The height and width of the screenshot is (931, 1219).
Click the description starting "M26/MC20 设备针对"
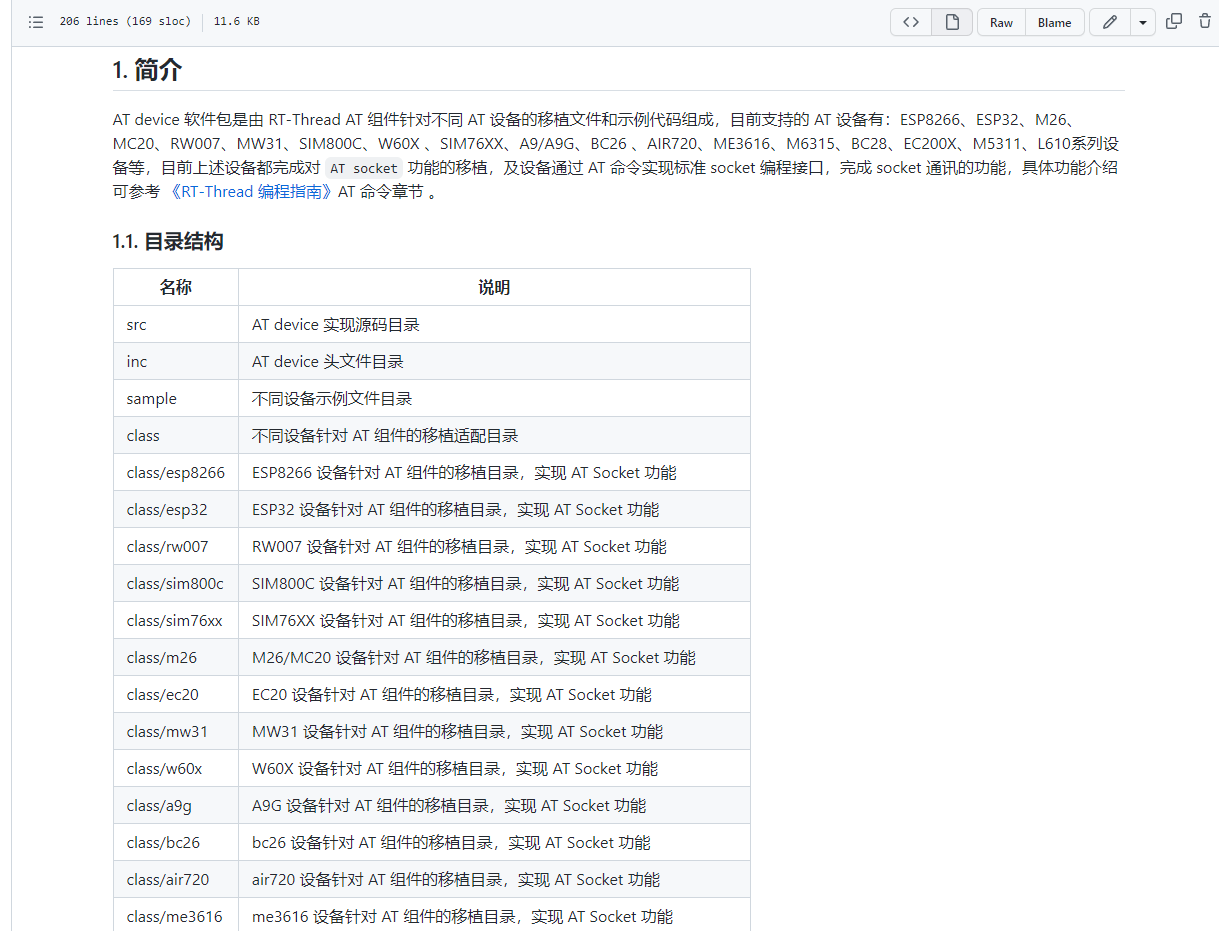click(474, 657)
